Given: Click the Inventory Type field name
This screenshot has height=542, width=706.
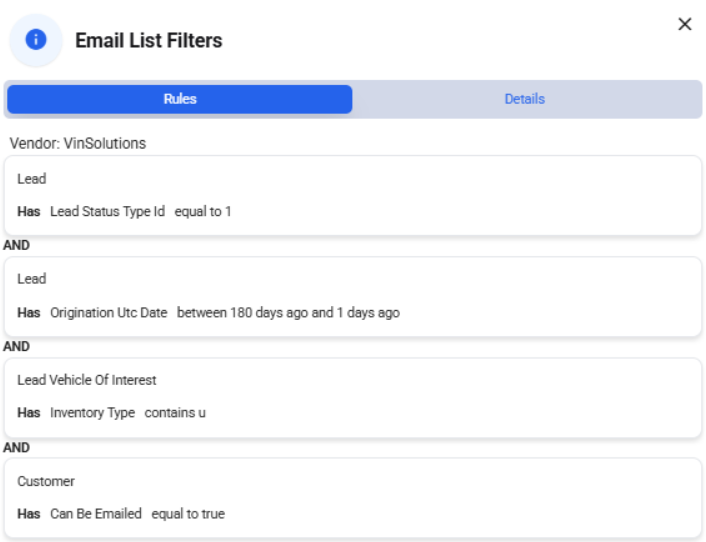Looking at the screenshot, I should pyautogui.click(x=92, y=413).
